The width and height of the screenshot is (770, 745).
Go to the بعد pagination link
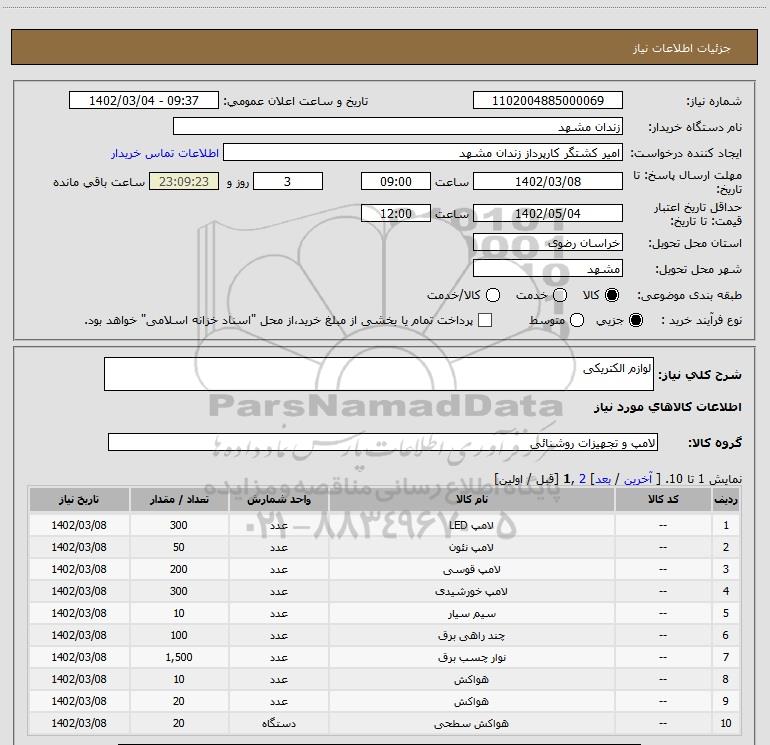(603, 479)
